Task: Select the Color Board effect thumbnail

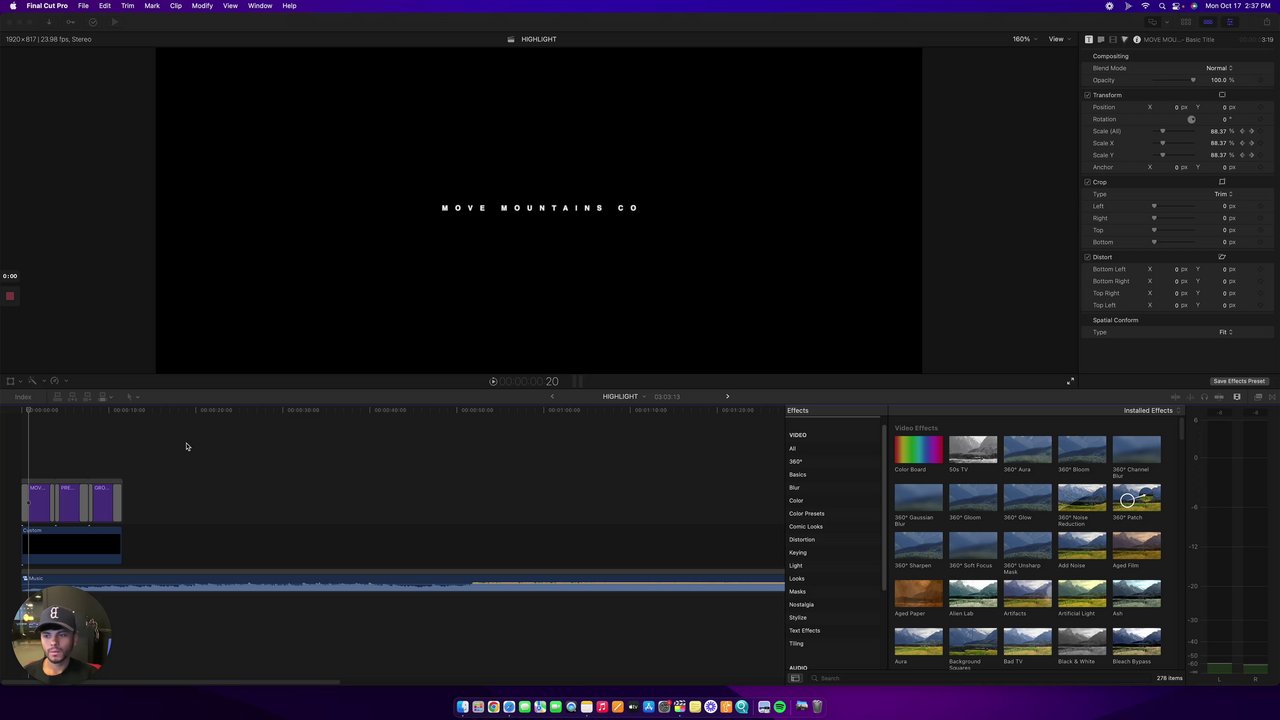Action: pyautogui.click(x=918, y=450)
